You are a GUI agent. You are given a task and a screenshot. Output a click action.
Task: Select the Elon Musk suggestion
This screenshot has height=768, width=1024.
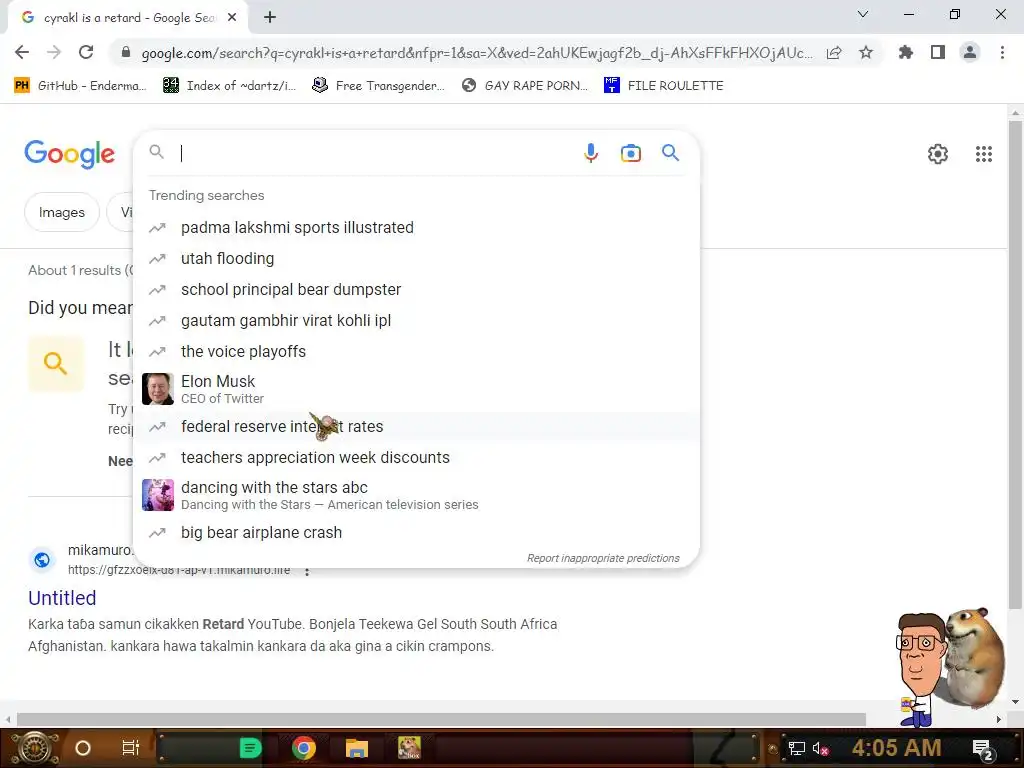click(417, 389)
